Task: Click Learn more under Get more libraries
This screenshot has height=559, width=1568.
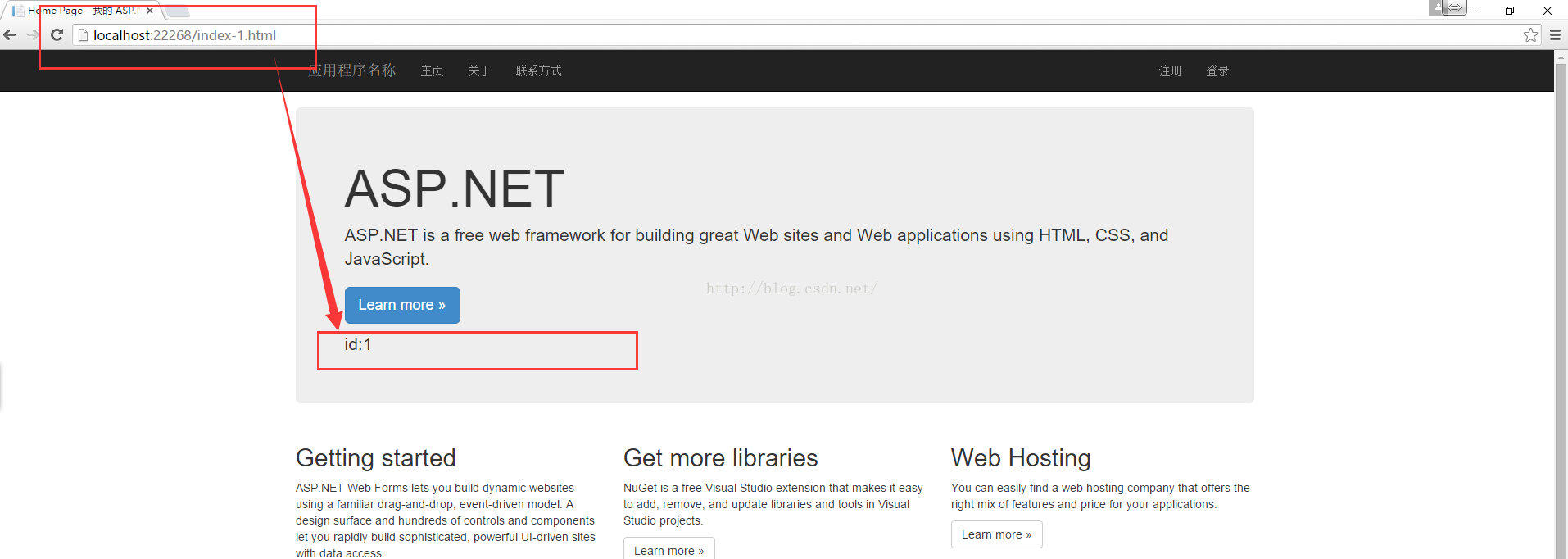Action: coord(668,550)
